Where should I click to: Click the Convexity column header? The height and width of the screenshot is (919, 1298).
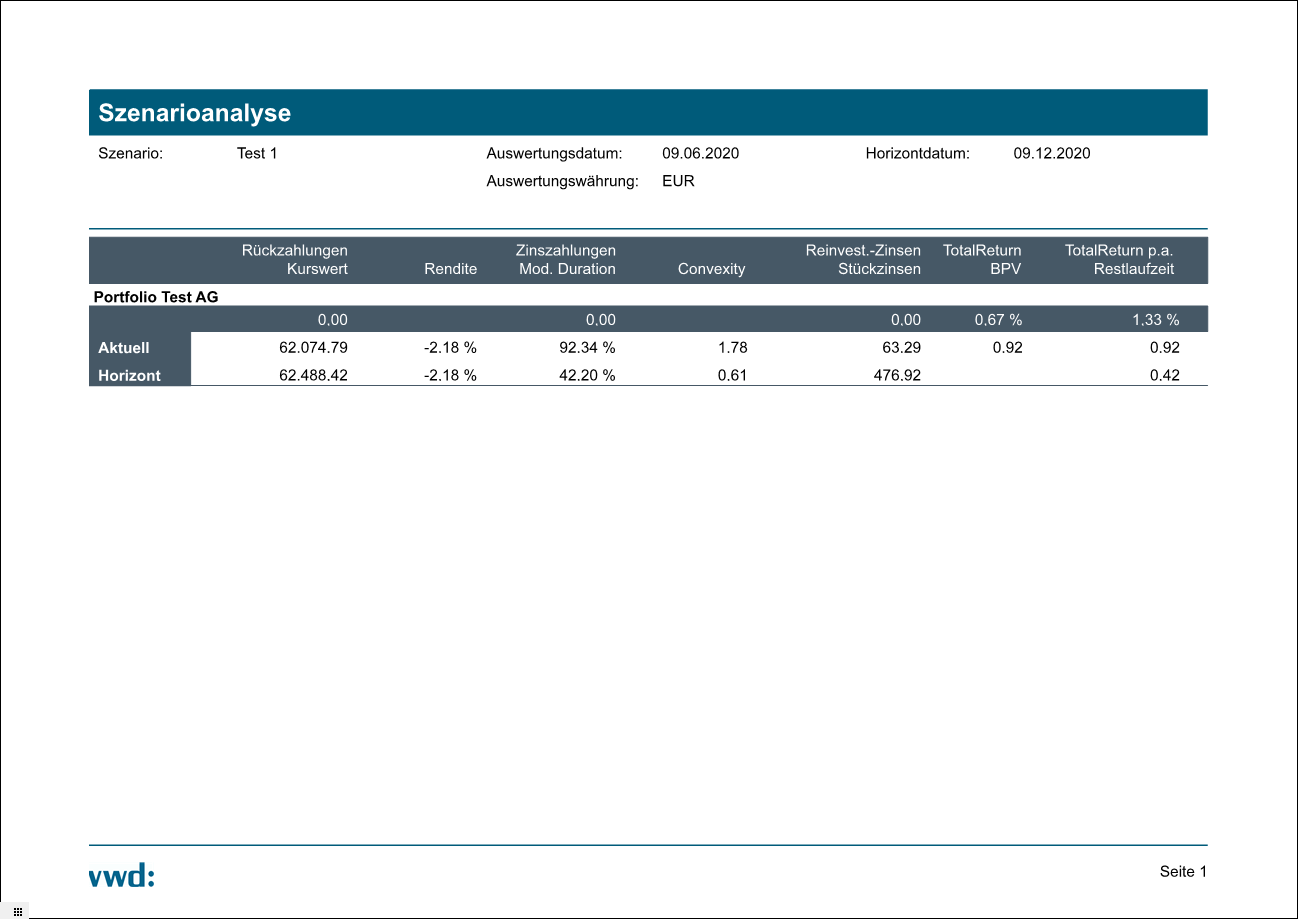click(711, 269)
